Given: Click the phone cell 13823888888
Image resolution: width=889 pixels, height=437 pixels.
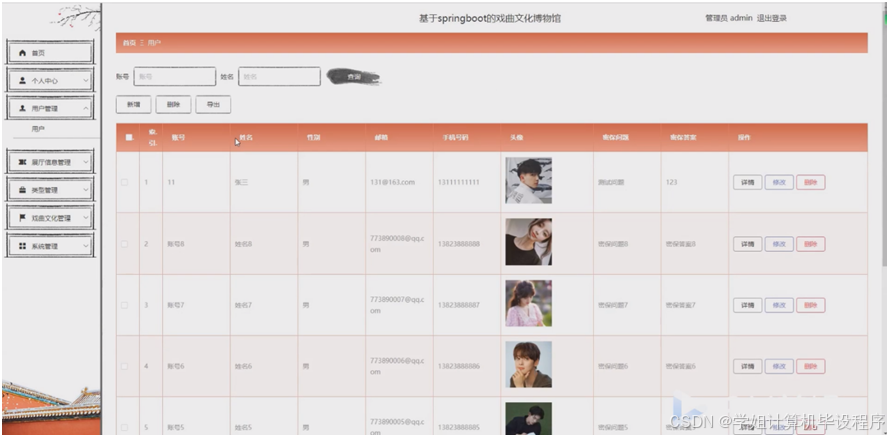Looking at the screenshot, I should tap(459, 244).
